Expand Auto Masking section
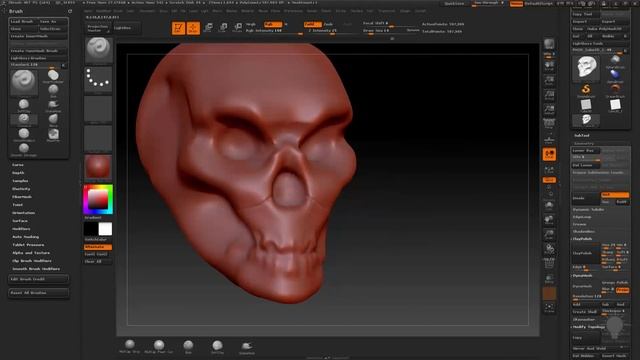The image size is (640, 360). [x=25, y=237]
